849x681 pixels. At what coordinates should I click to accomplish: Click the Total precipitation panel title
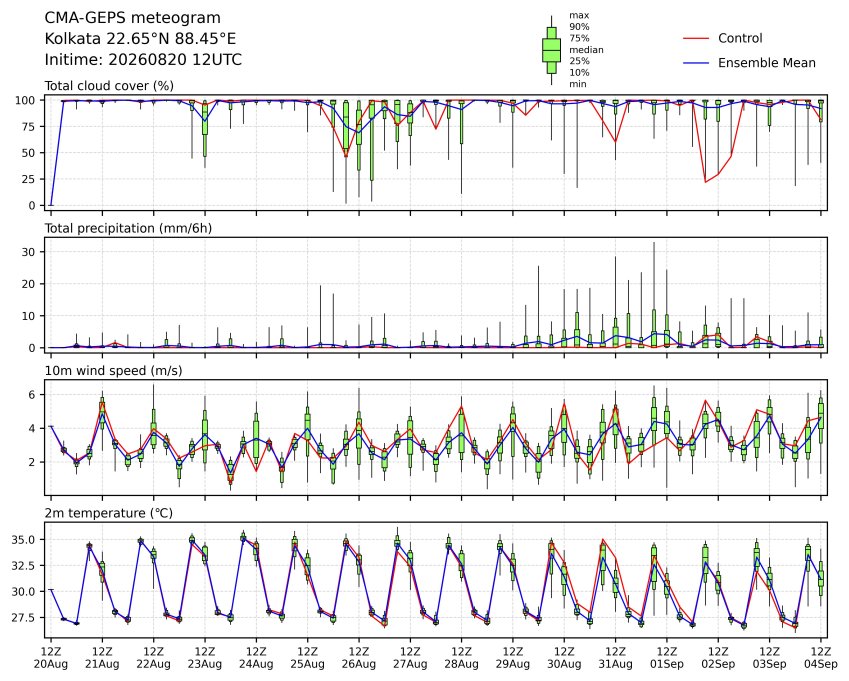[128, 228]
